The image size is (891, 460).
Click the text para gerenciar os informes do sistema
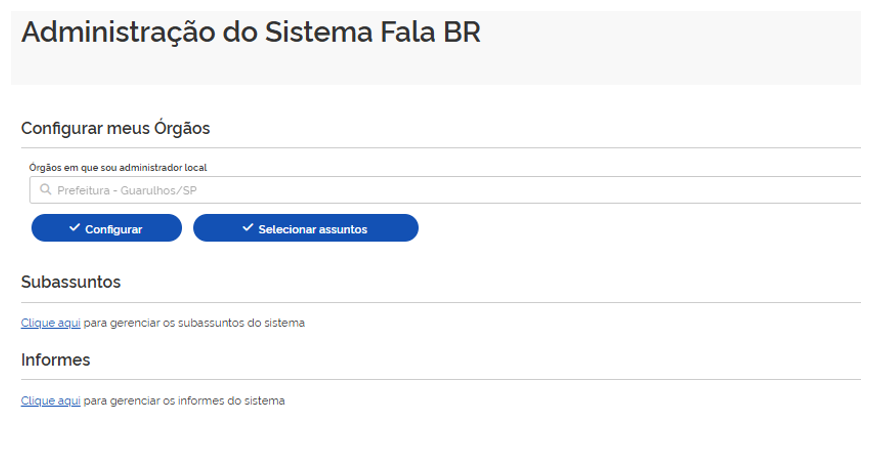tap(184, 400)
